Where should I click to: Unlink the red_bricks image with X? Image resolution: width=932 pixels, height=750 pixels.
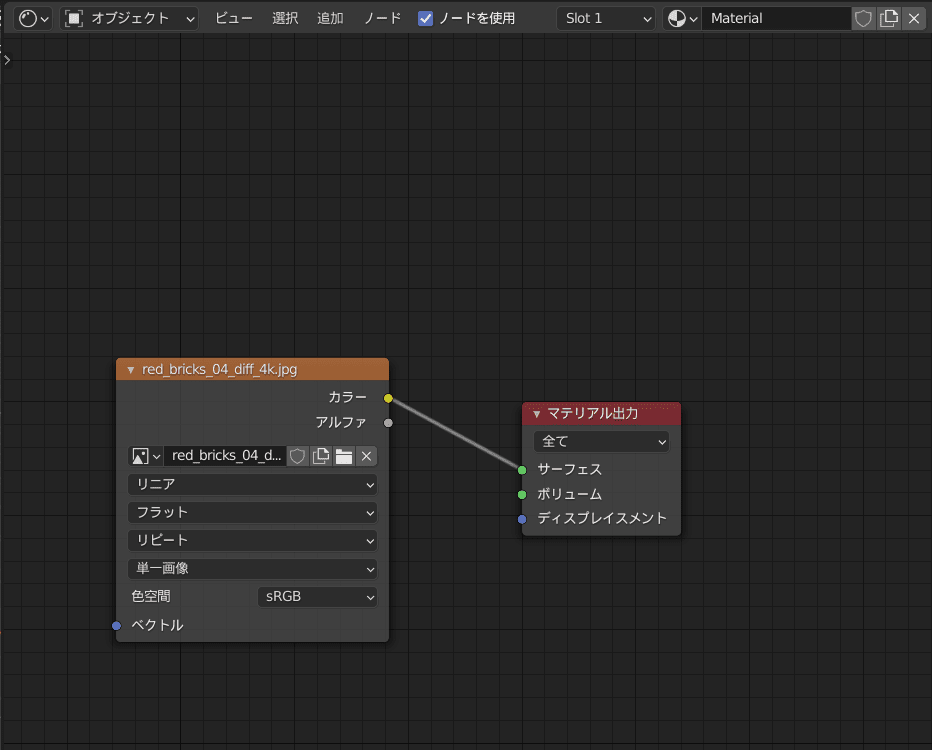367,456
